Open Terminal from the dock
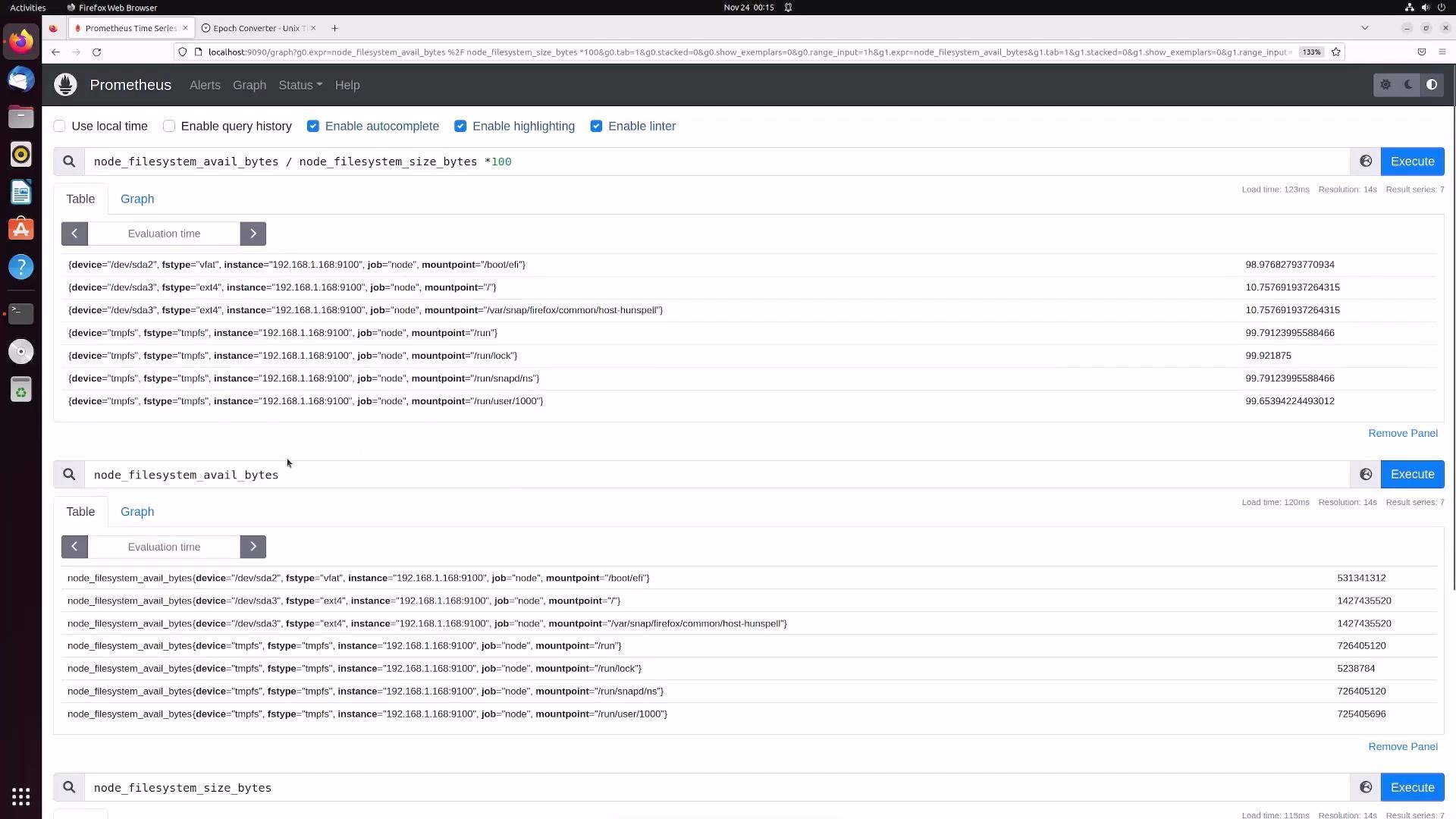 21,312
